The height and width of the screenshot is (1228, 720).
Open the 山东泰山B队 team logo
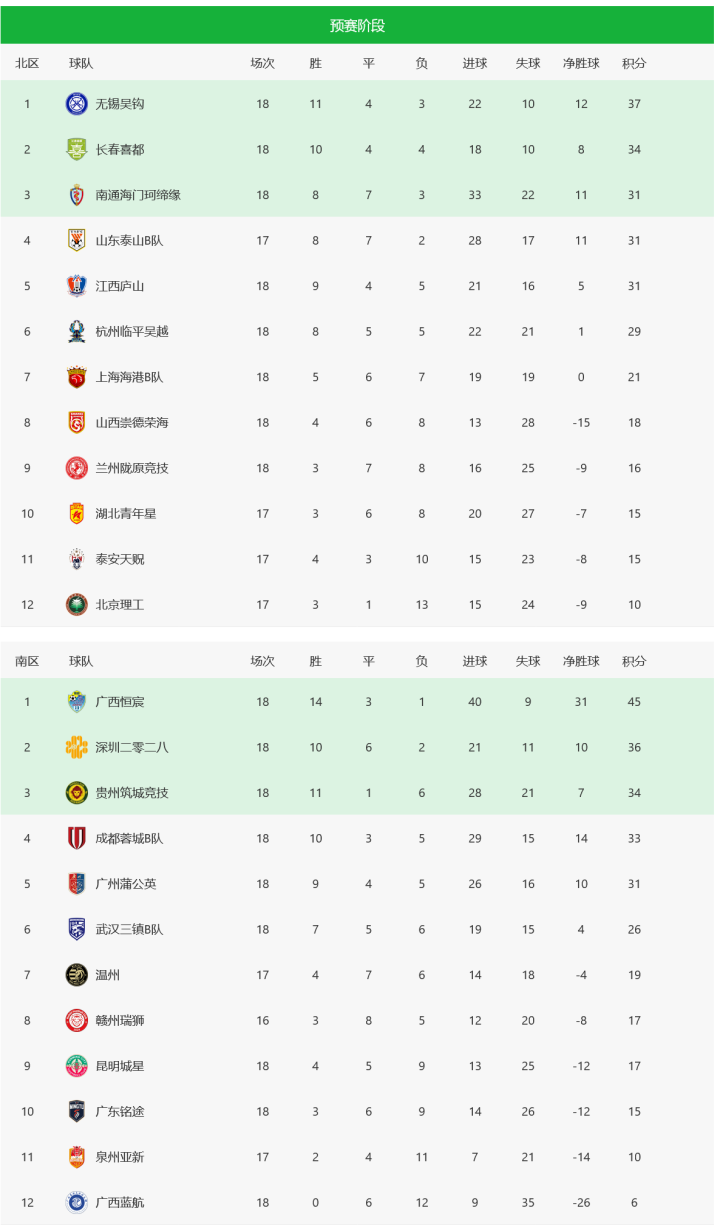click(x=77, y=241)
